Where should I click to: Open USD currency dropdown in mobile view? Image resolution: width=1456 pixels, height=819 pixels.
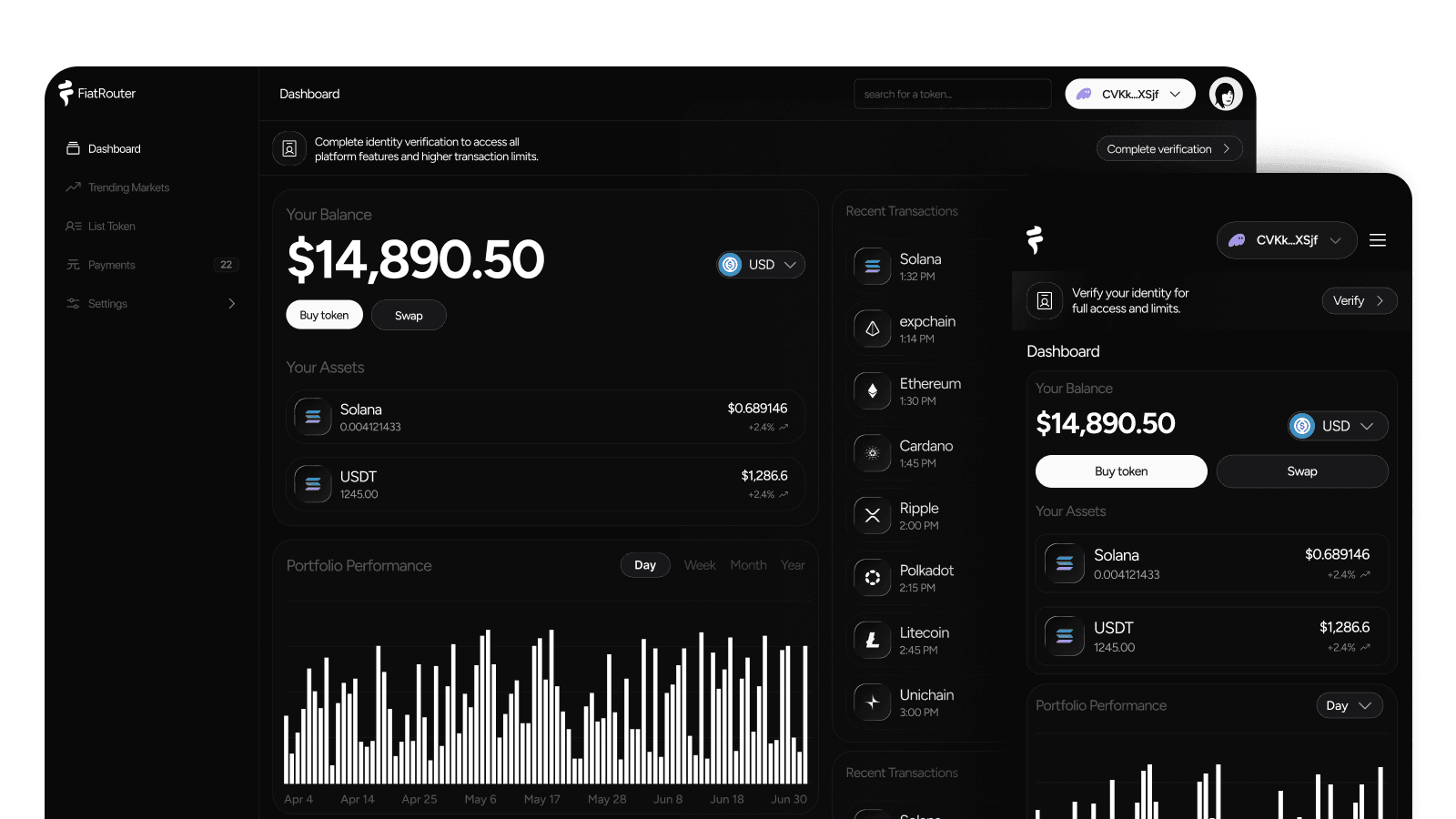click(1338, 426)
